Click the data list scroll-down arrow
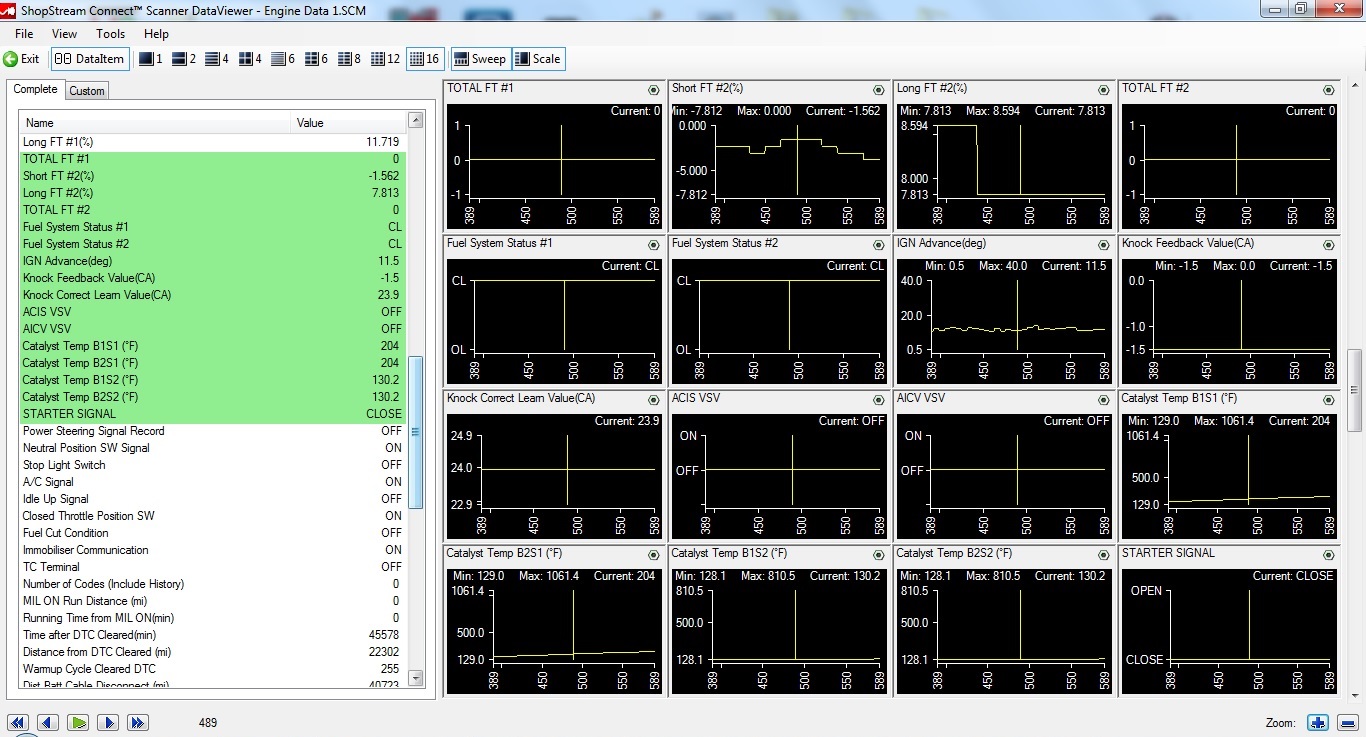The width and height of the screenshot is (1366, 737). coord(416,678)
